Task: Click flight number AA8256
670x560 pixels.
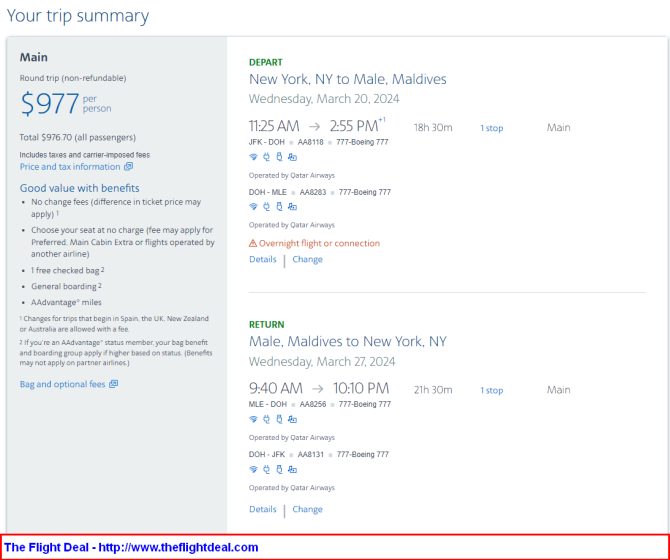Action: [313, 404]
